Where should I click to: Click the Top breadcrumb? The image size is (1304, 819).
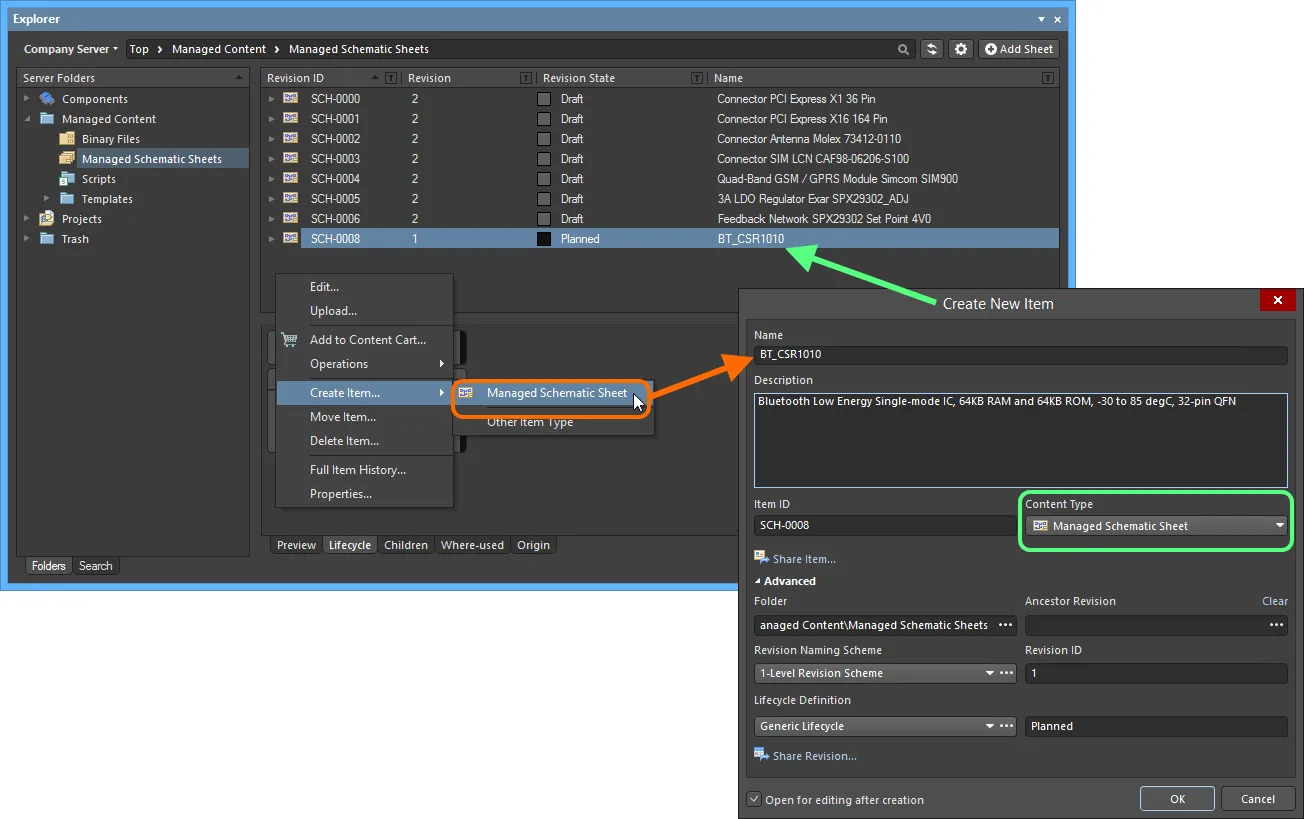click(x=139, y=49)
